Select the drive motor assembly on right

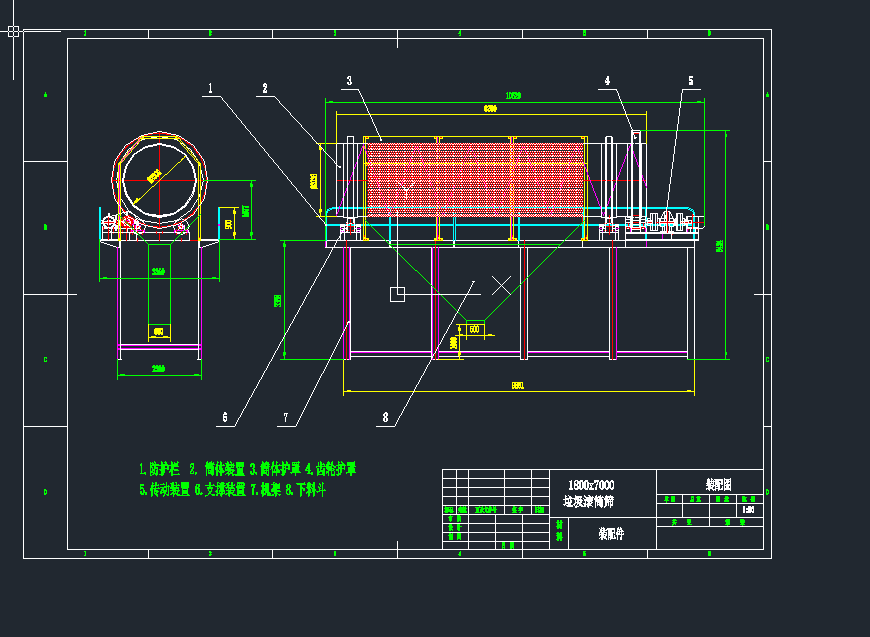click(x=667, y=222)
